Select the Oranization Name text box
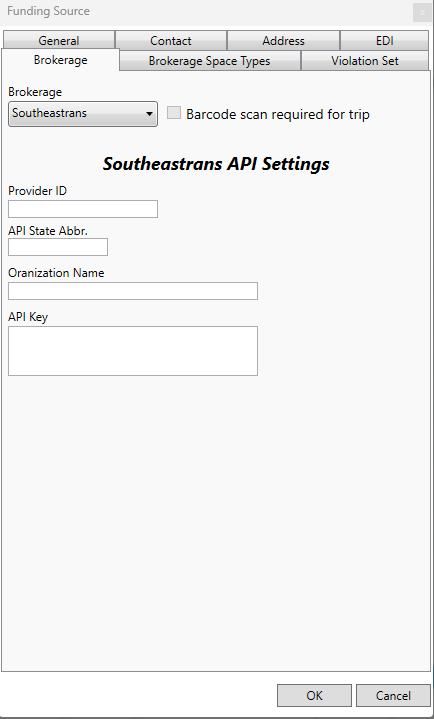 pyautogui.click(x=133, y=291)
